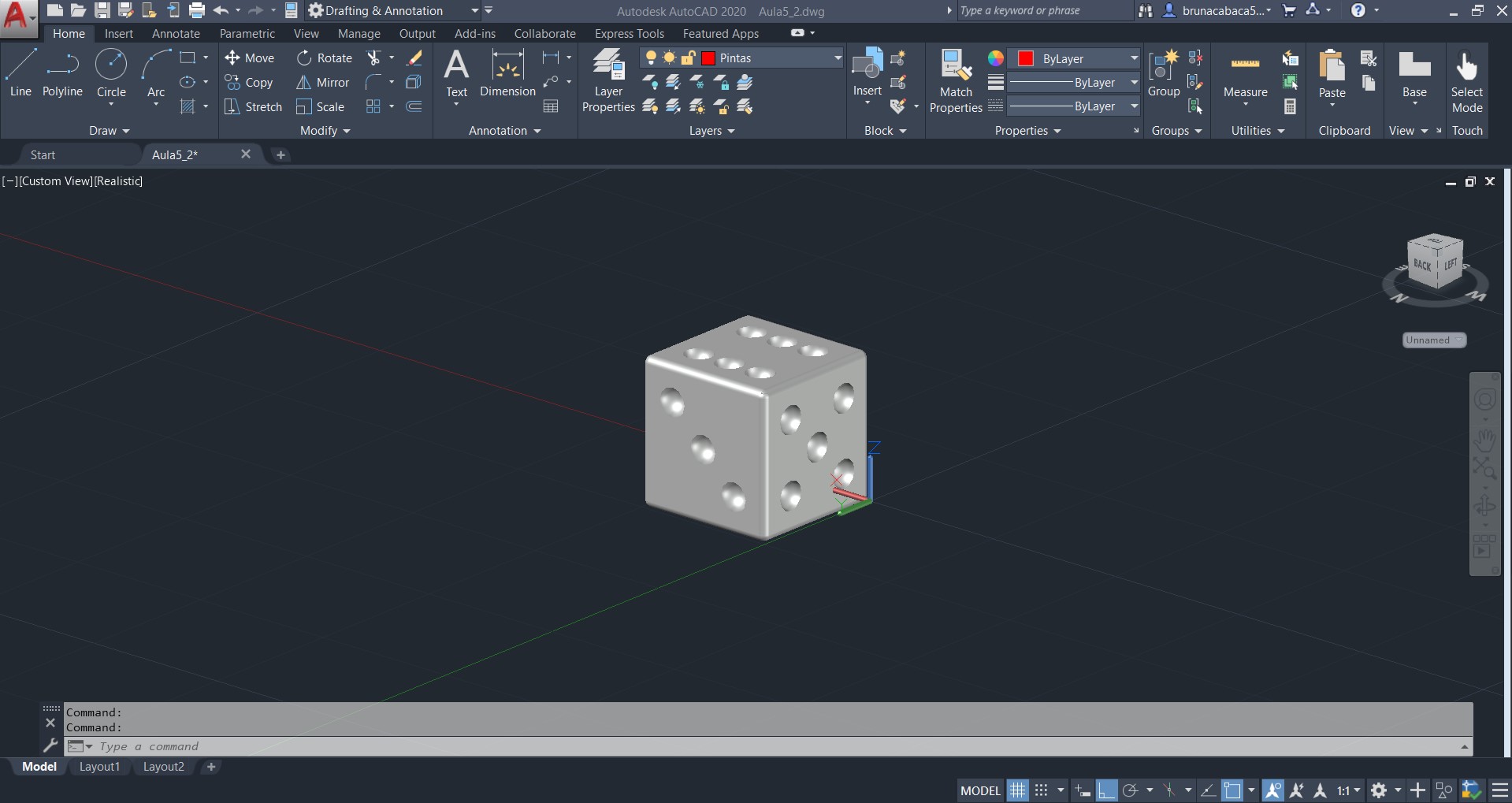Click the red object color swatch in Properties

pos(1026,59)
